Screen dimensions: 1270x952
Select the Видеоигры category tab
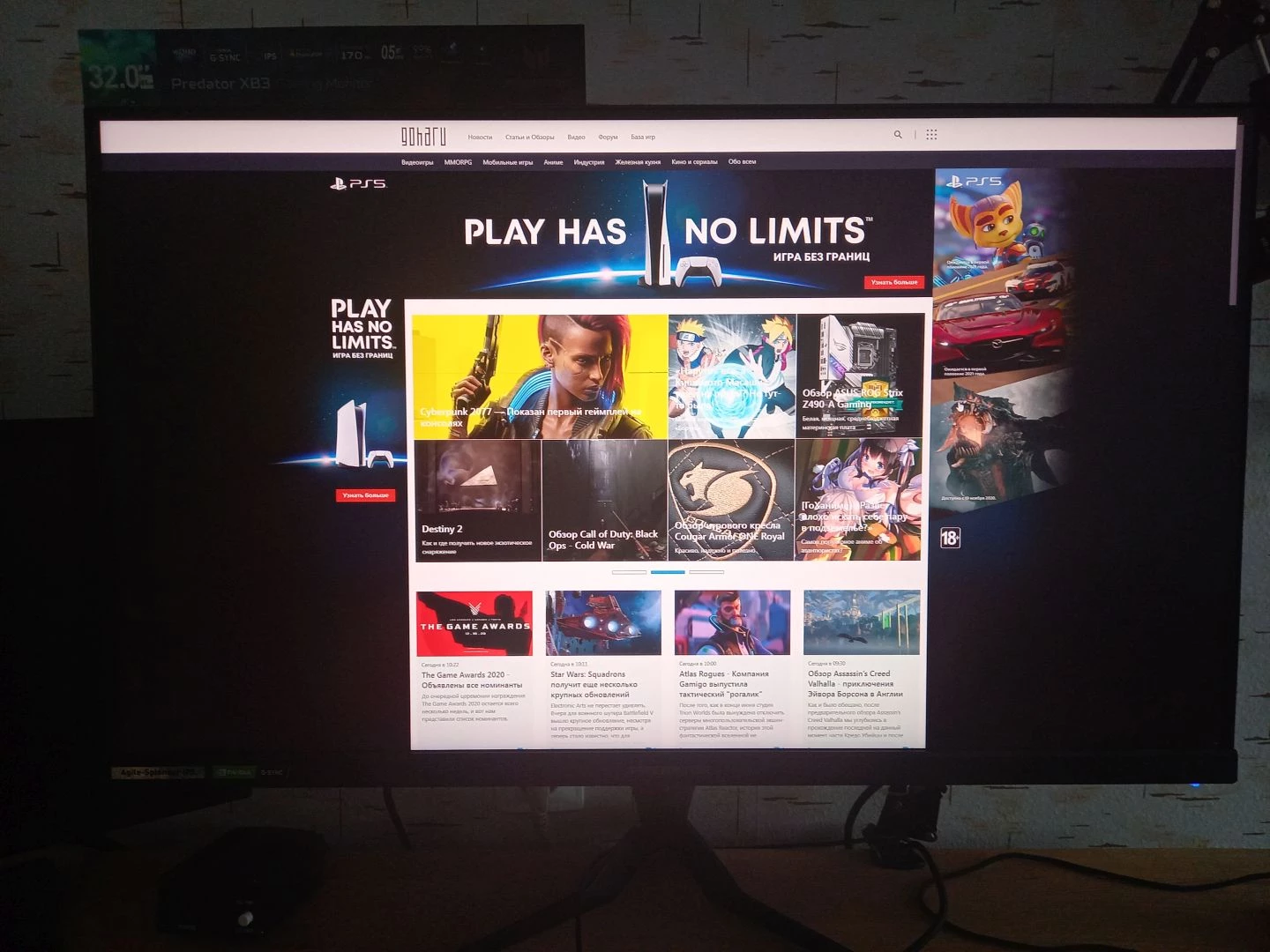coord(417,162)
